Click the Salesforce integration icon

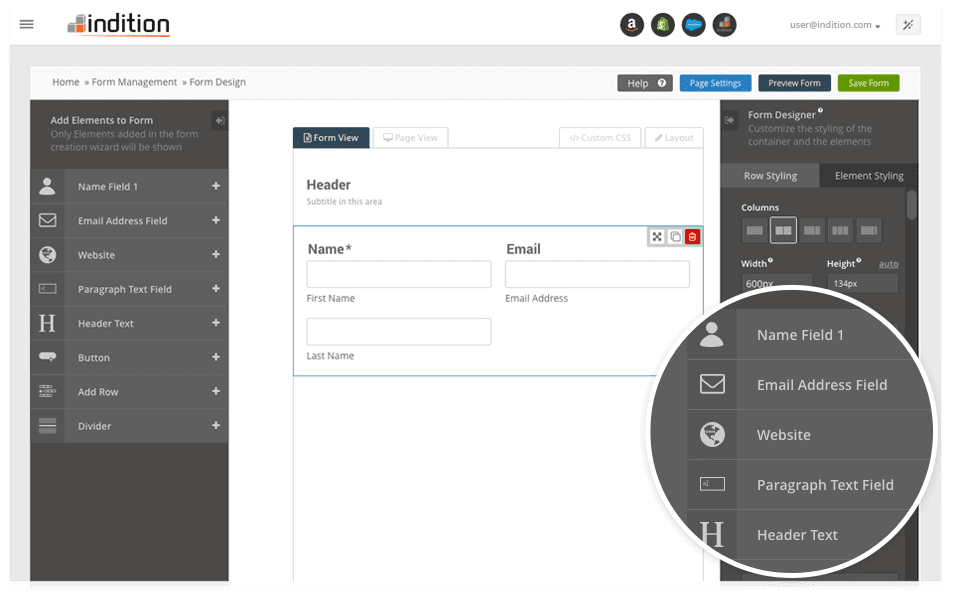coord(694,26)
